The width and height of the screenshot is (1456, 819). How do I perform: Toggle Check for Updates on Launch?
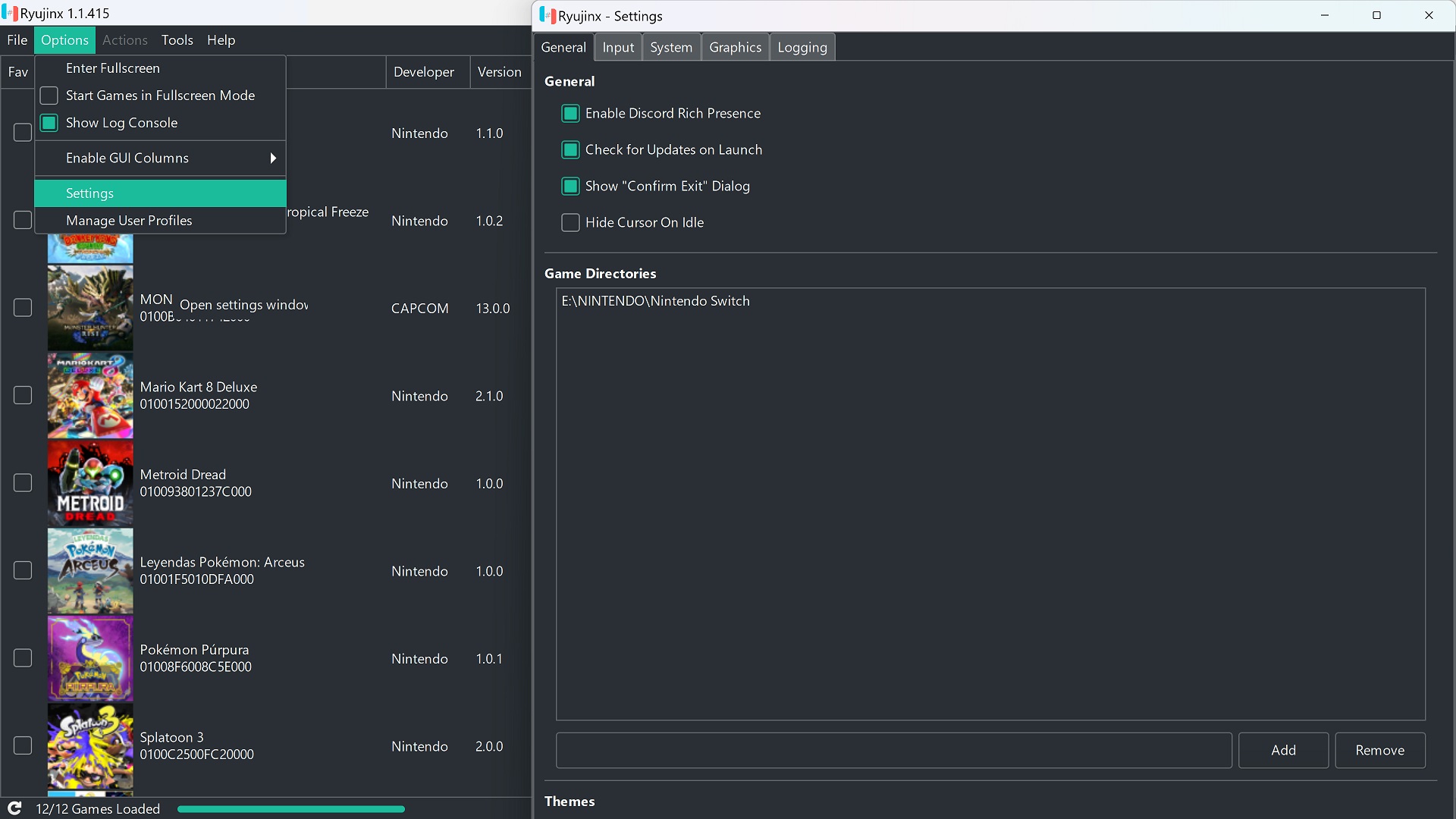pyautogui.click(x=570, y=149)
